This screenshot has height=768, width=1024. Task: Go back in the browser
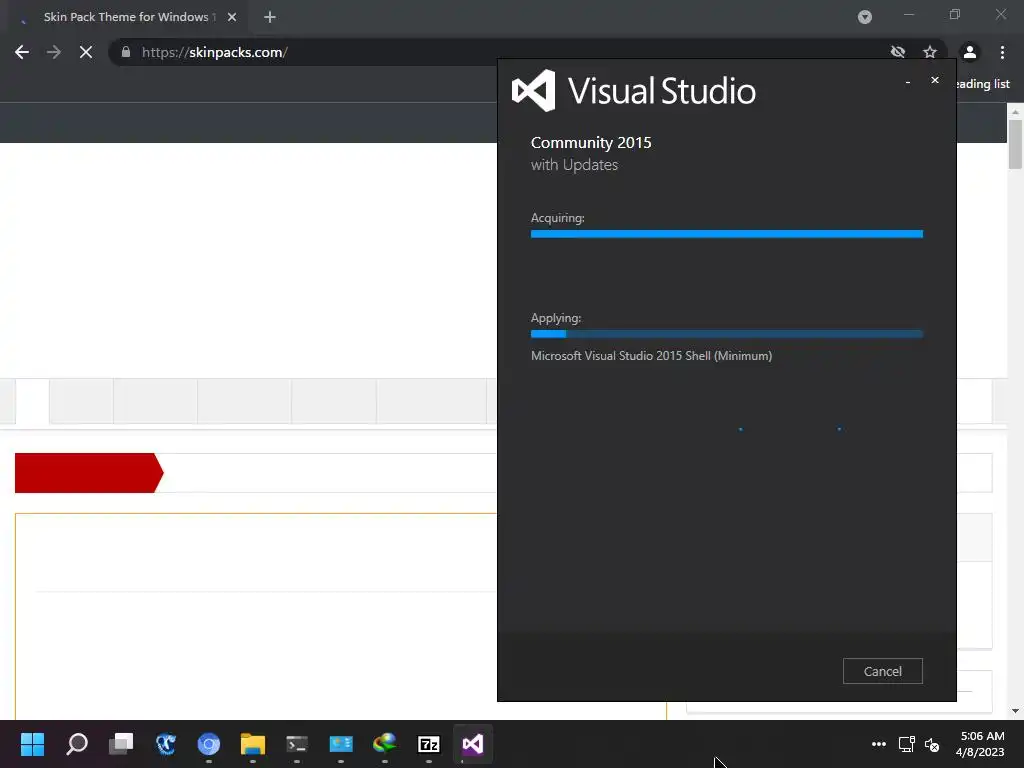click(22, 52)
